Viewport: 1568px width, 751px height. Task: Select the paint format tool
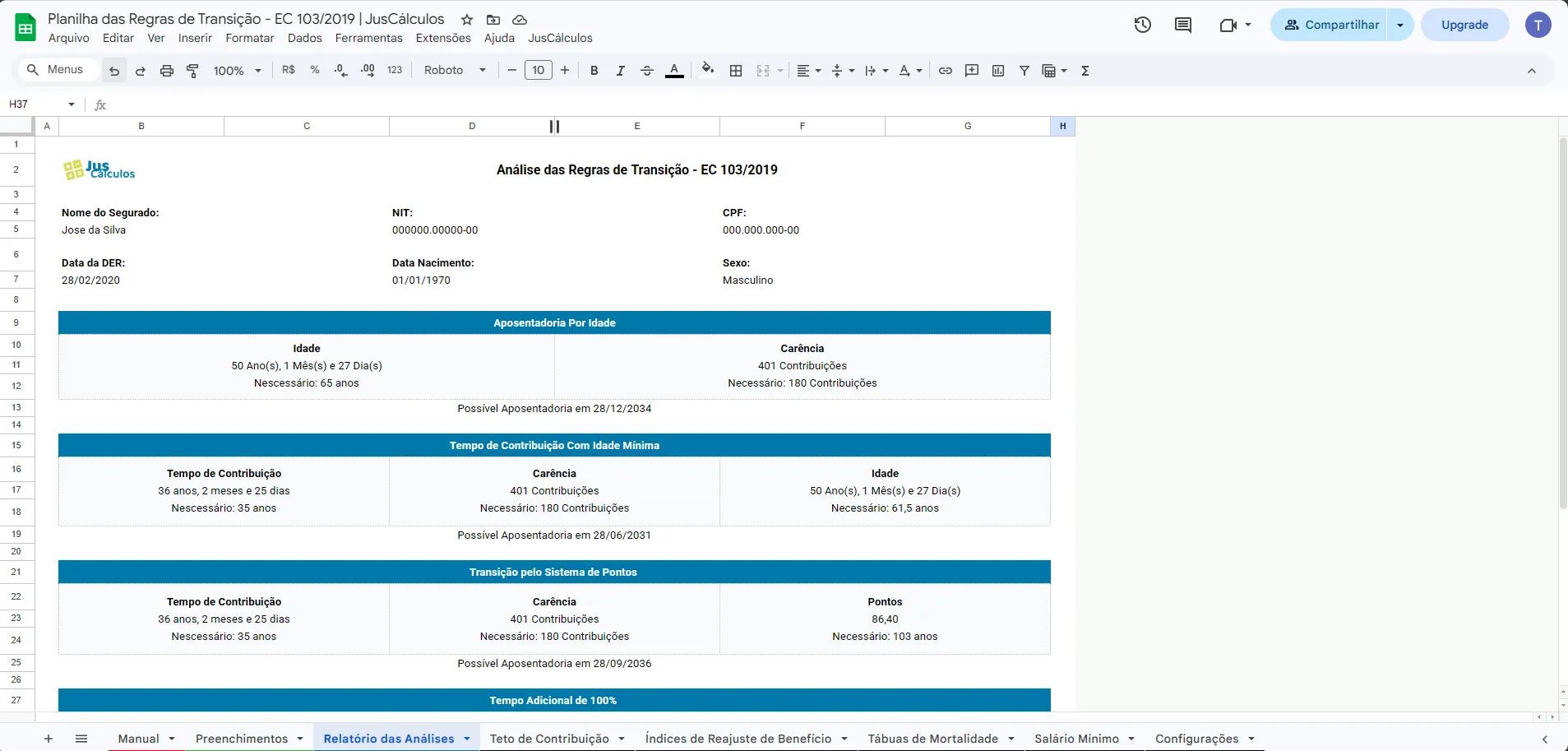[x=193, y=71]
